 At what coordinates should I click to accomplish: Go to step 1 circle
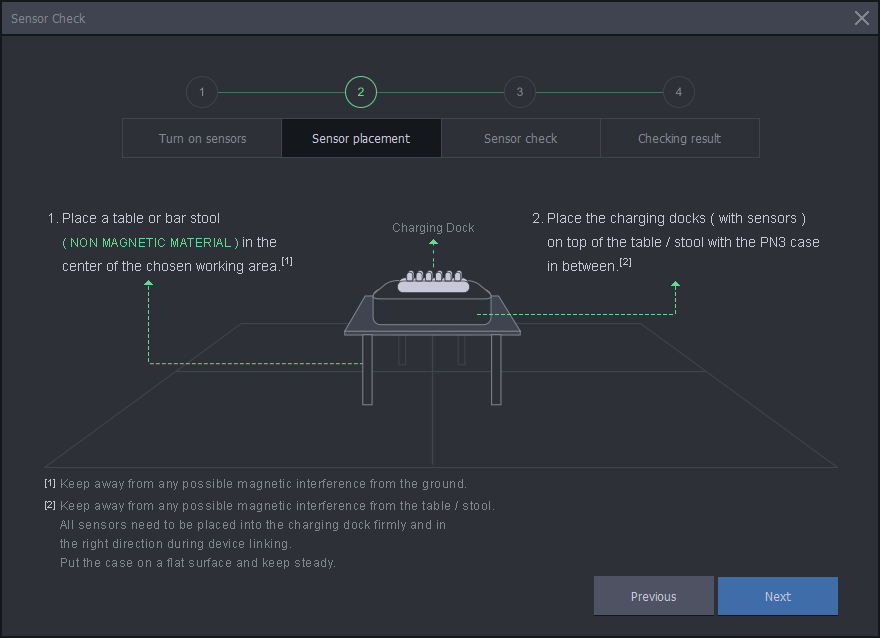[x=202, y=92]
